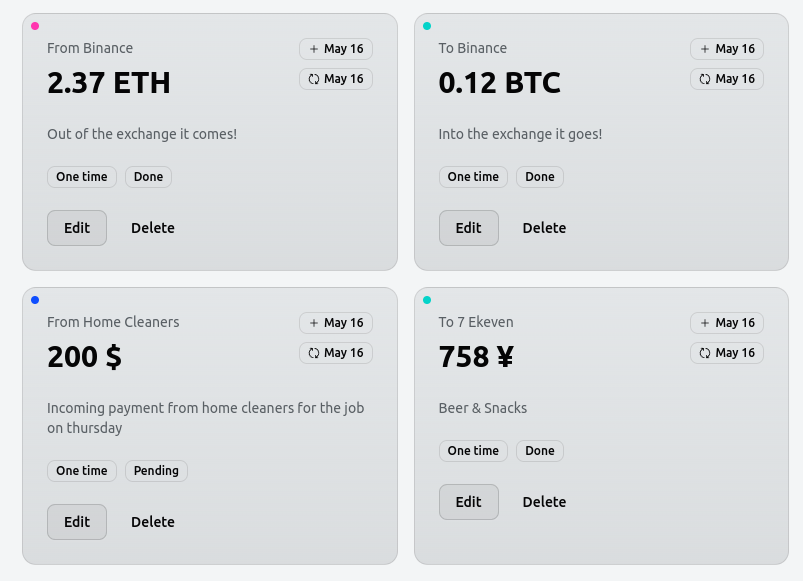803x581 pixels.
Task: Toggle the Pending status on Home Cleaners card
Action: [156, 471]
